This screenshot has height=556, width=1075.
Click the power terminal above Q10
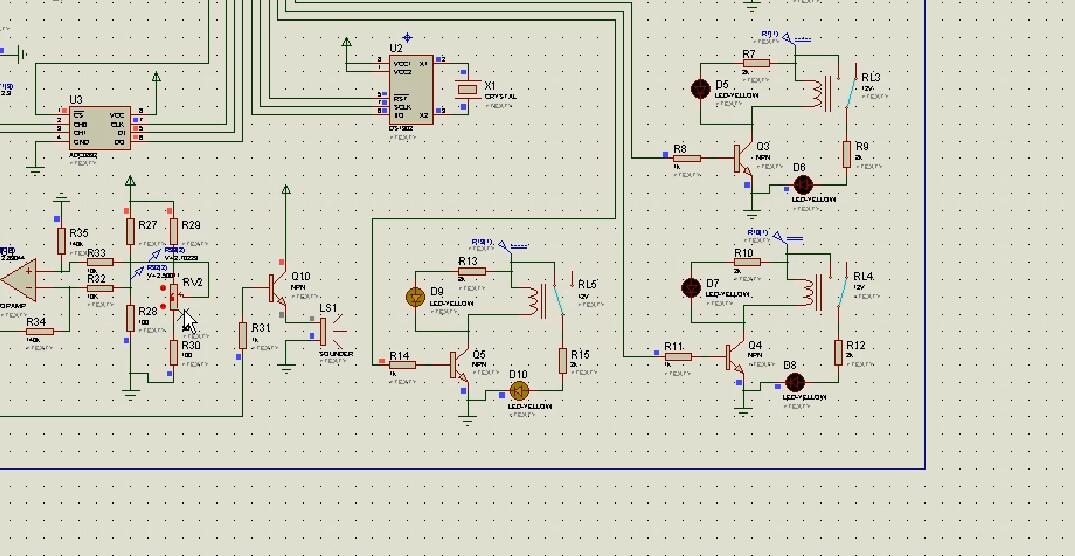[x=287, y=190]
